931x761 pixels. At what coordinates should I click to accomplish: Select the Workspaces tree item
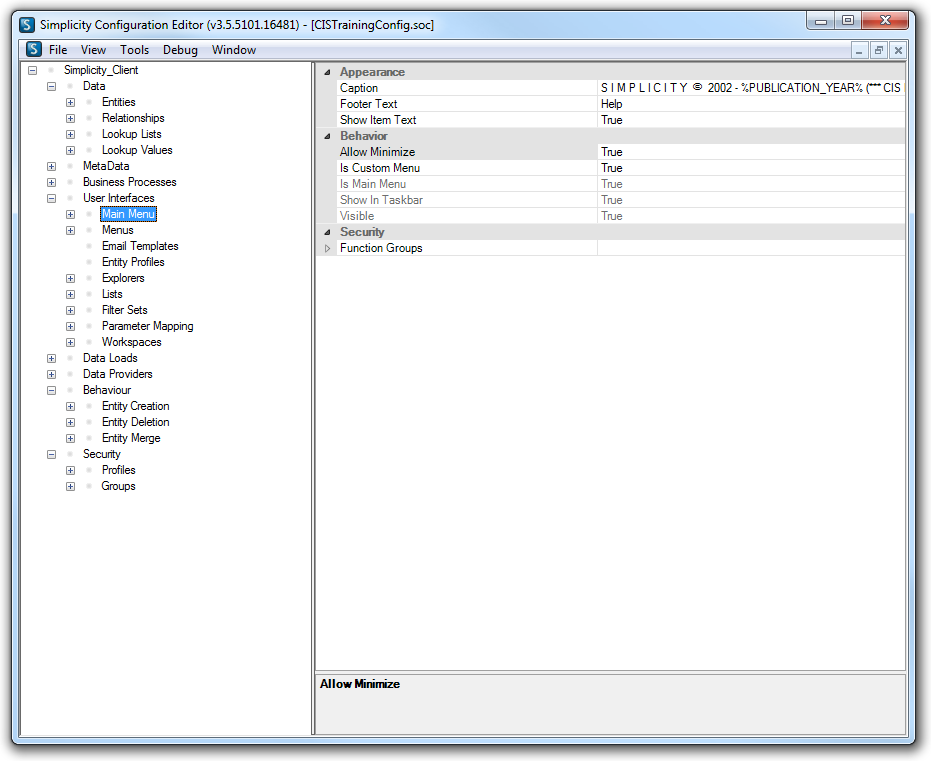131,342
